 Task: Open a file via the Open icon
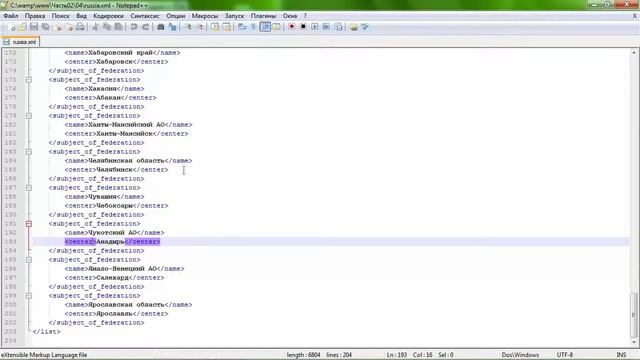click(22, 27)
